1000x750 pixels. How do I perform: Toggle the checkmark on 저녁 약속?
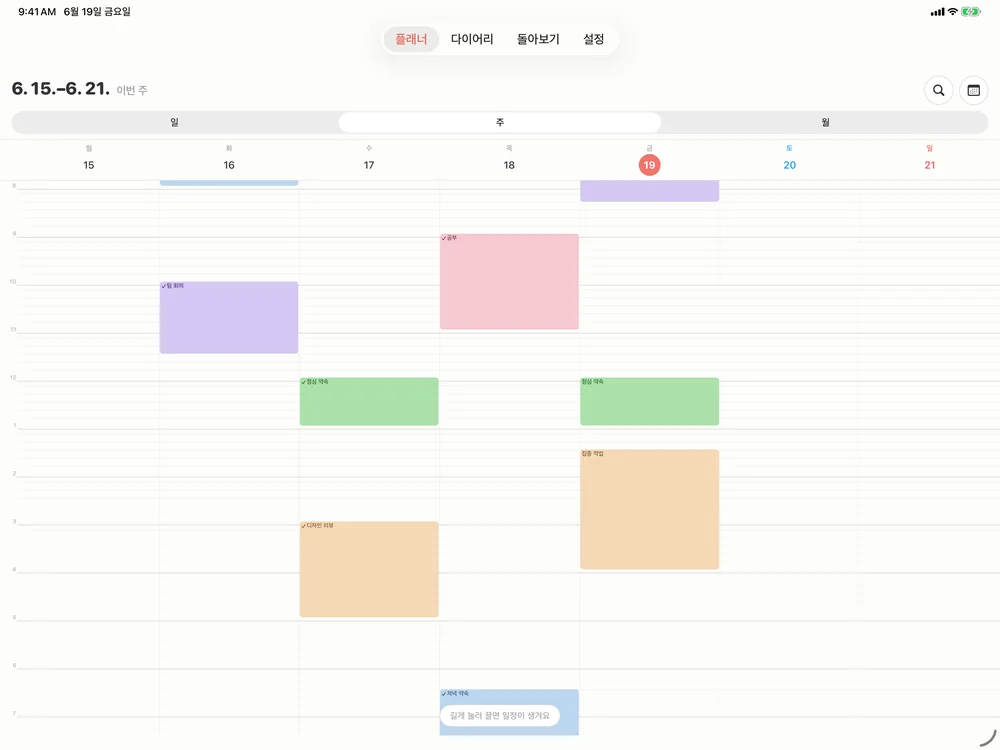pyautogui.click(x=444, y=694)
